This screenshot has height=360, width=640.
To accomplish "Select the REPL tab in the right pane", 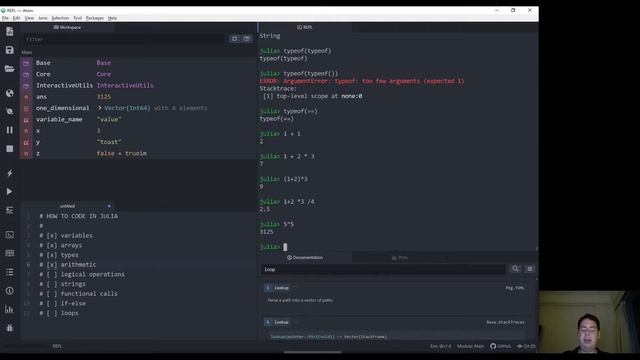I will (x=305, y=27).
